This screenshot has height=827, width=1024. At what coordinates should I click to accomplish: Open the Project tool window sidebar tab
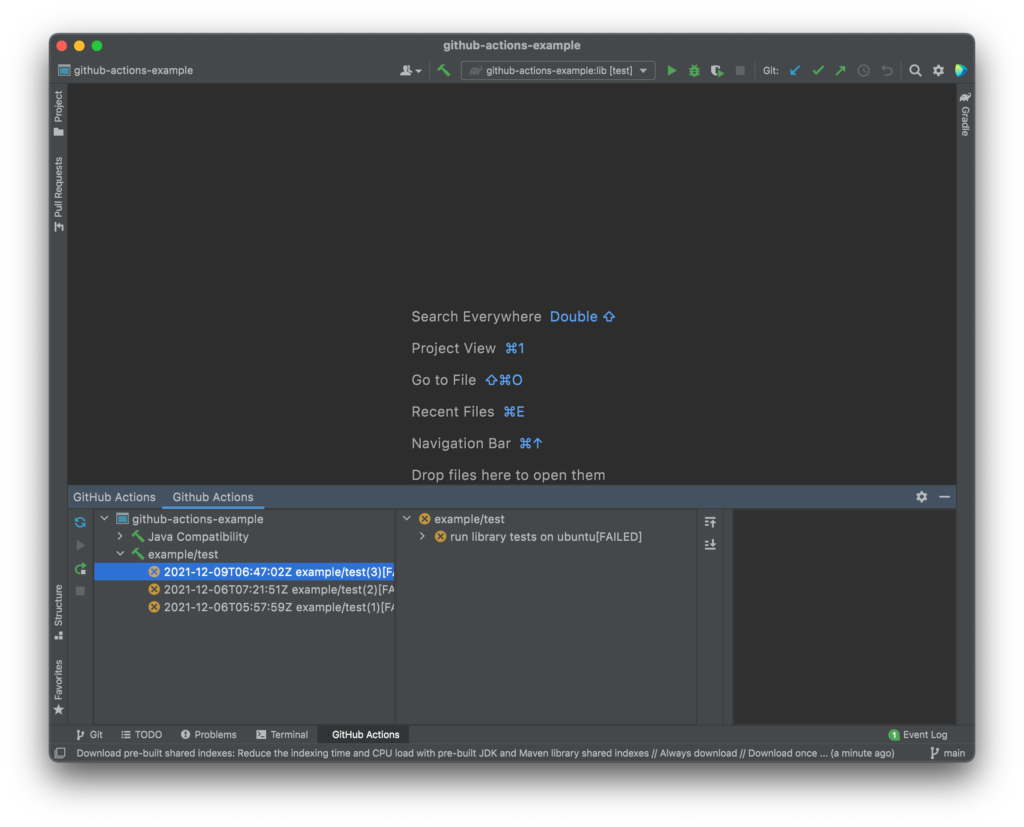pyautogui.click(x=59, y=114)
